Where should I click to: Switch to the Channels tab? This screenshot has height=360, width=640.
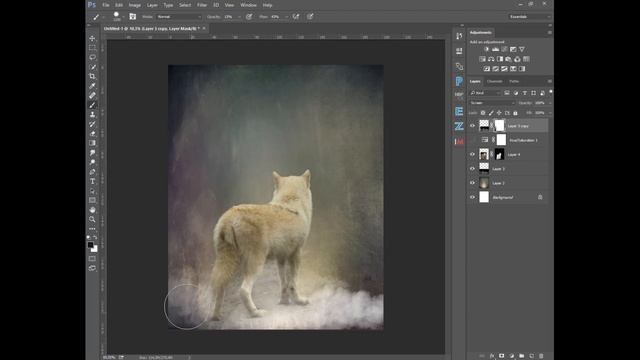pos(495,81)
